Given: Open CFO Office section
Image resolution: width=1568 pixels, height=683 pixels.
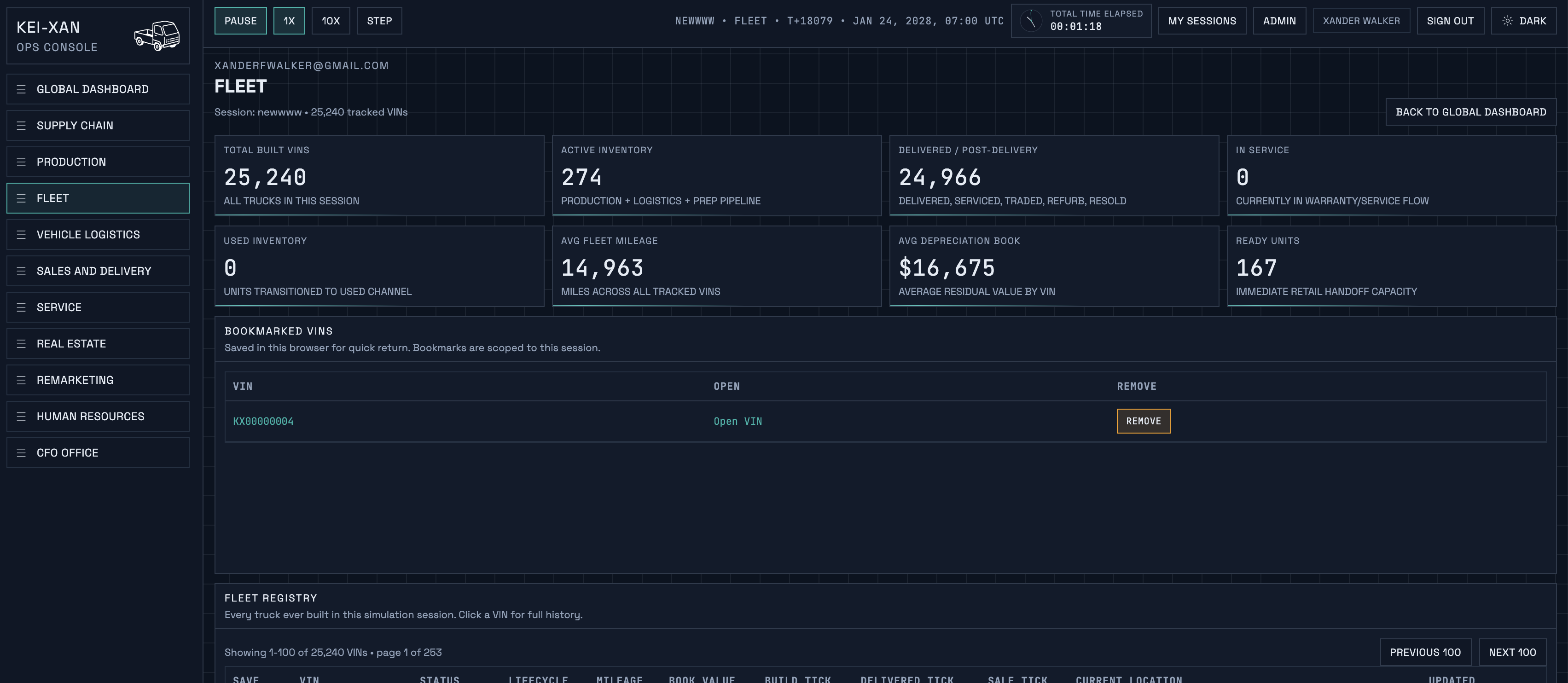Looking at the screenshot, I should 98,453.
